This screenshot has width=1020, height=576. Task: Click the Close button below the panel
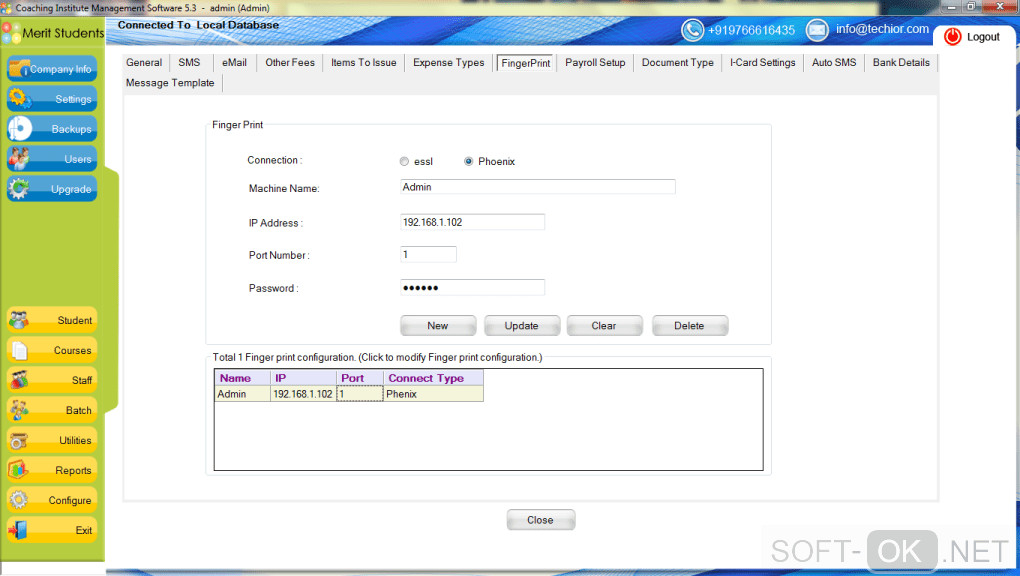point(541,520)
